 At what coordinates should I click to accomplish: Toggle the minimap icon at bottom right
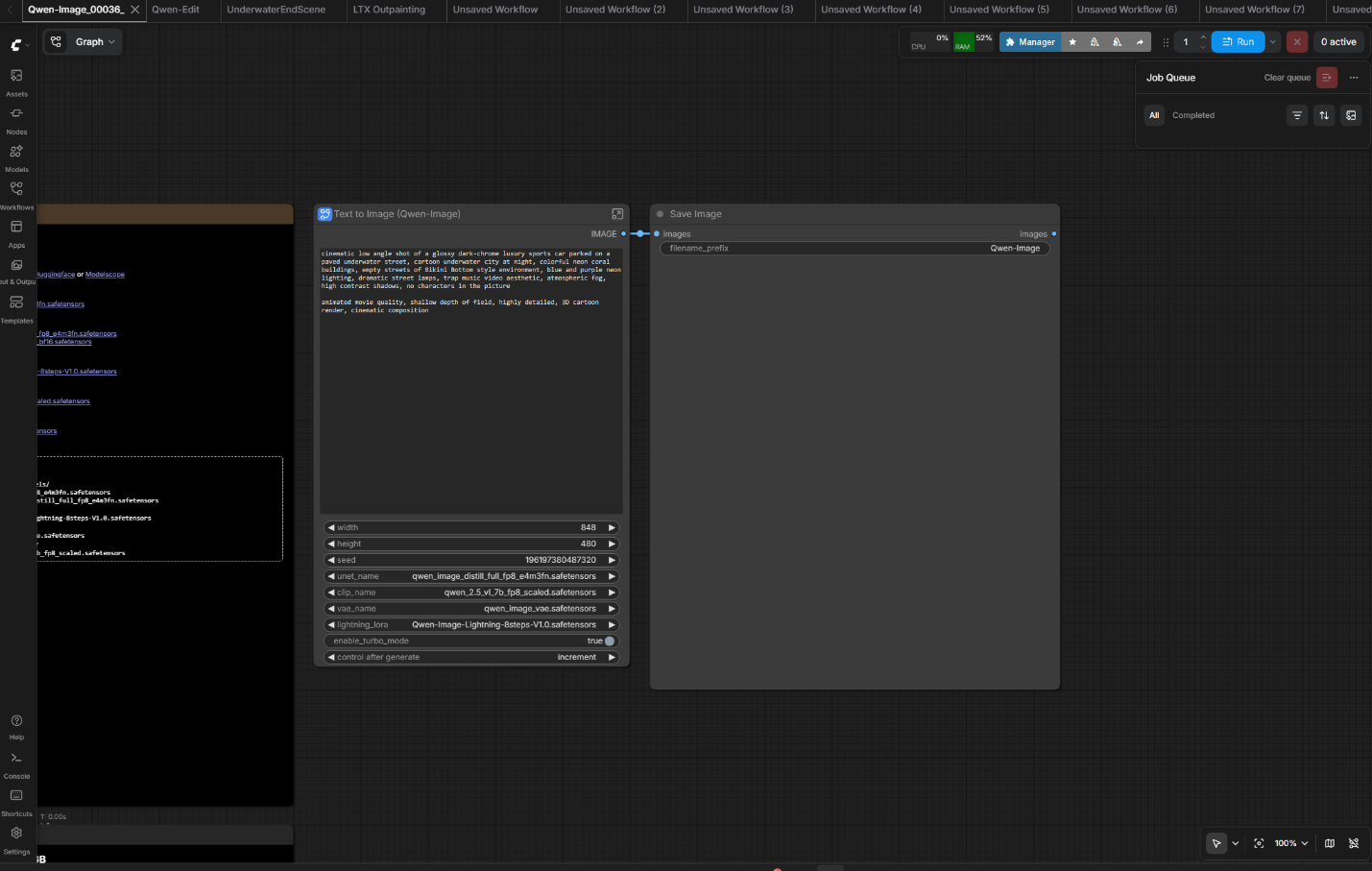1330,843
